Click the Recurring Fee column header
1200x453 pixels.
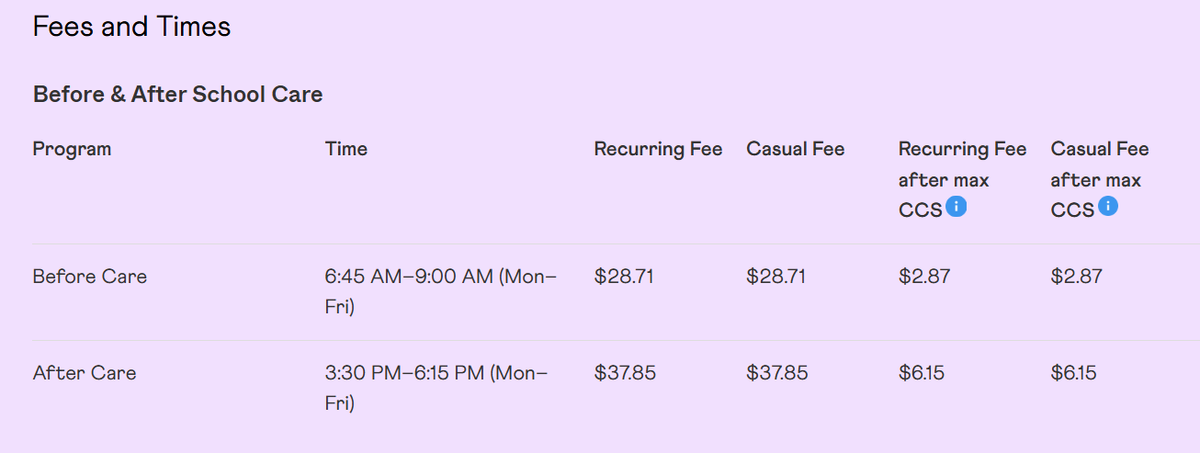point(658,149)
